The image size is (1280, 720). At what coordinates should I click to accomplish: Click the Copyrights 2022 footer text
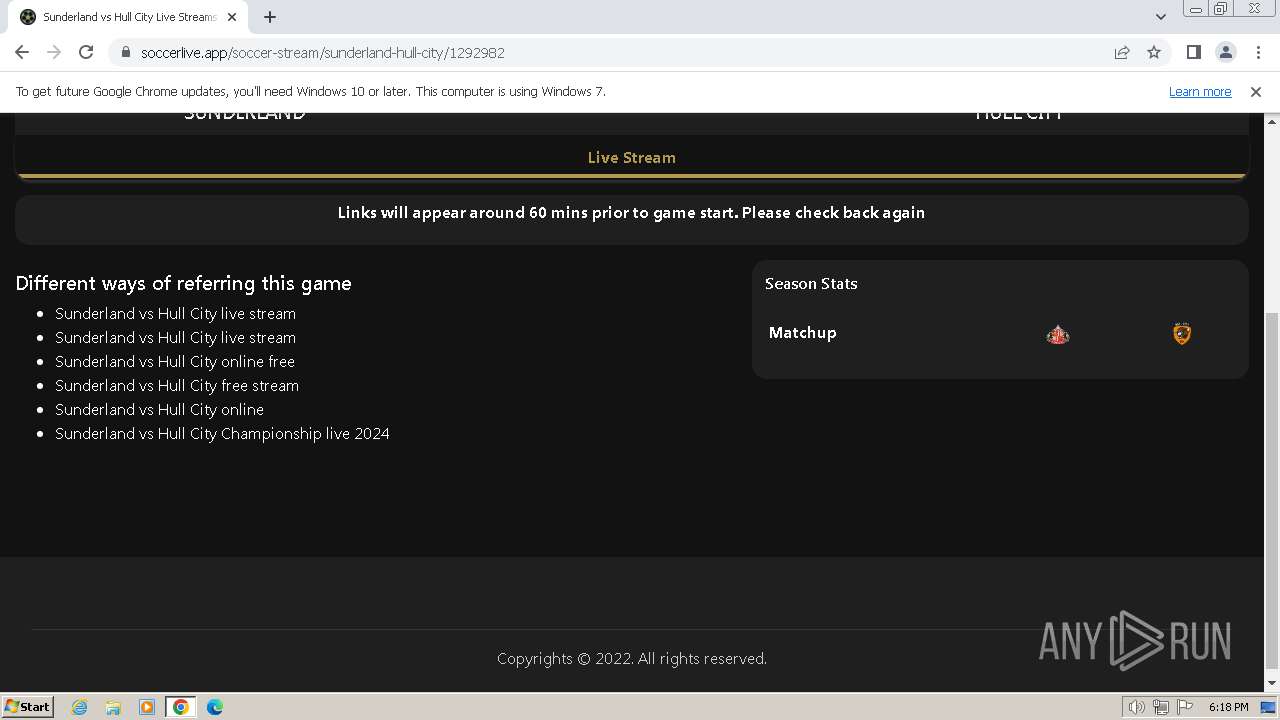(632, 659)
